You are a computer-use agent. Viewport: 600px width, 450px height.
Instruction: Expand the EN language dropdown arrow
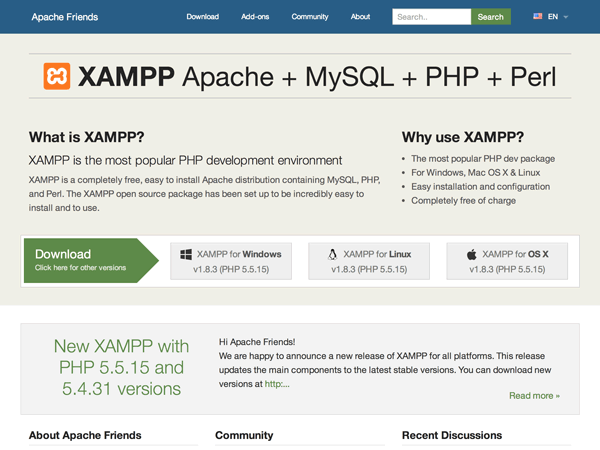(566, 17)
